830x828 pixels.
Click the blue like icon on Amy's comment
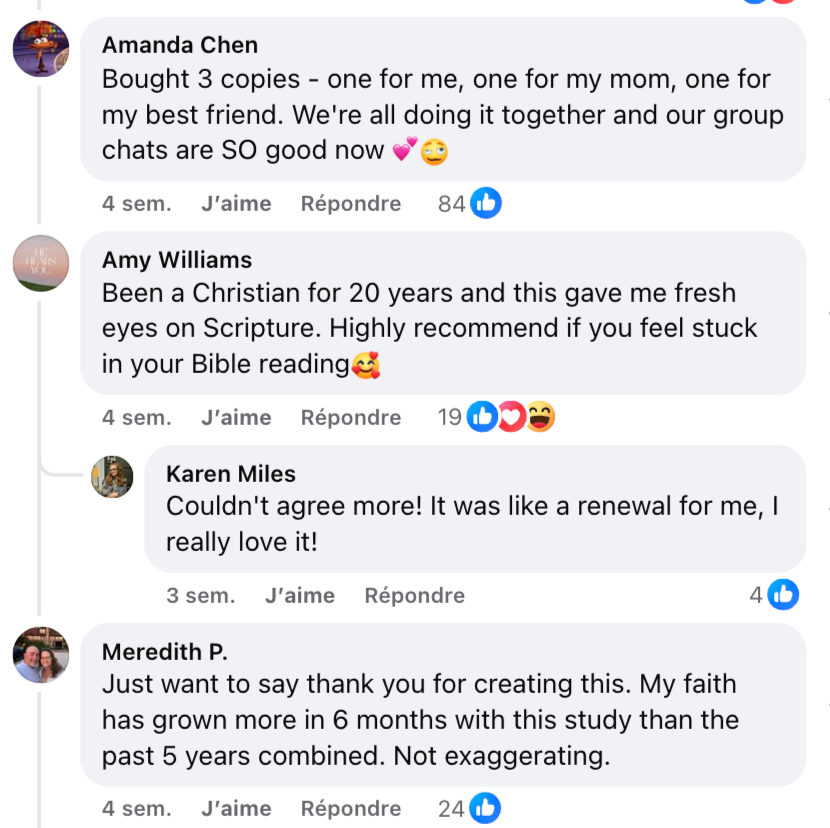(x=482, y=417)
